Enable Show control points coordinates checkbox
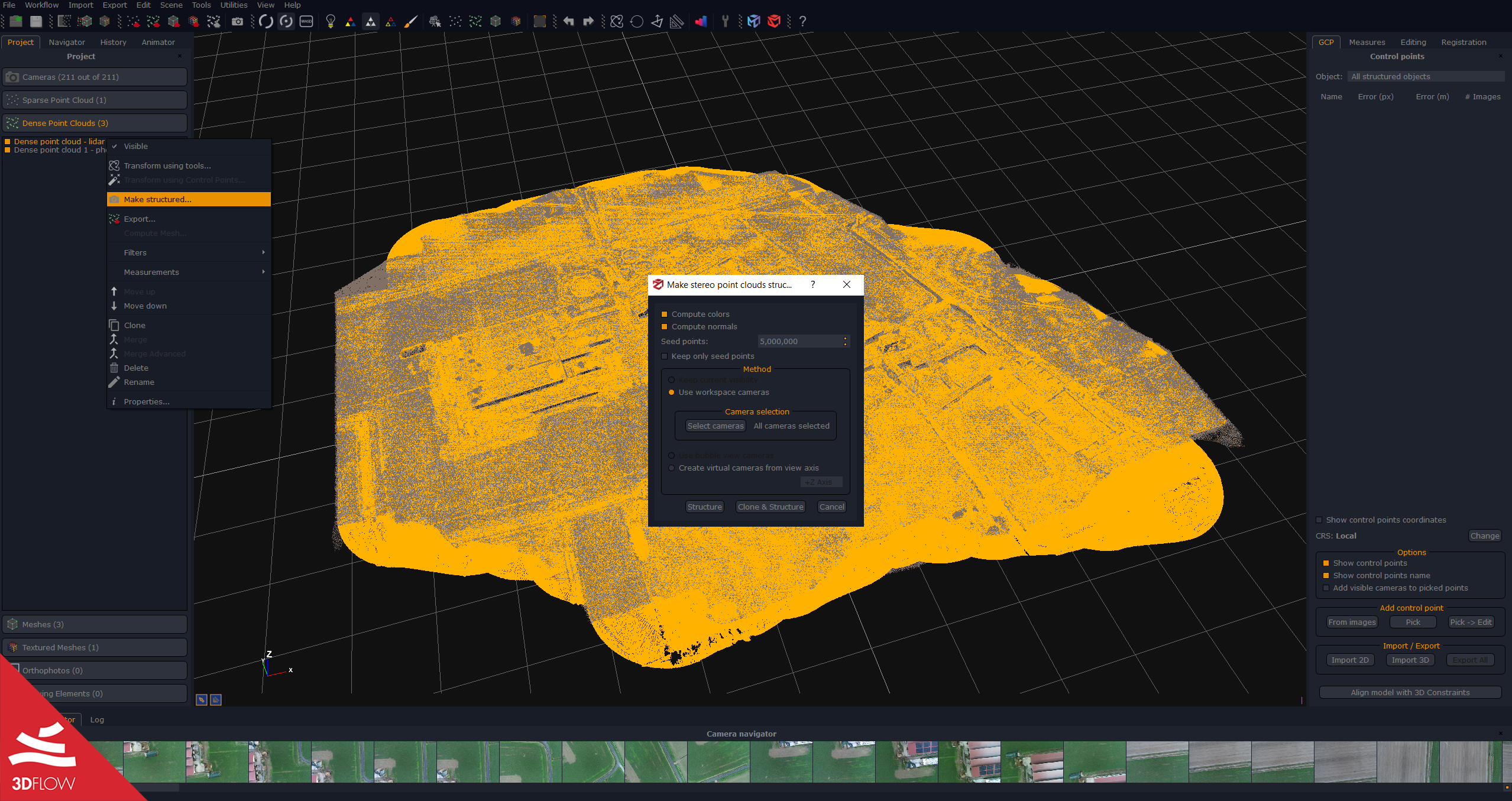 click(x=1319, y=520)
